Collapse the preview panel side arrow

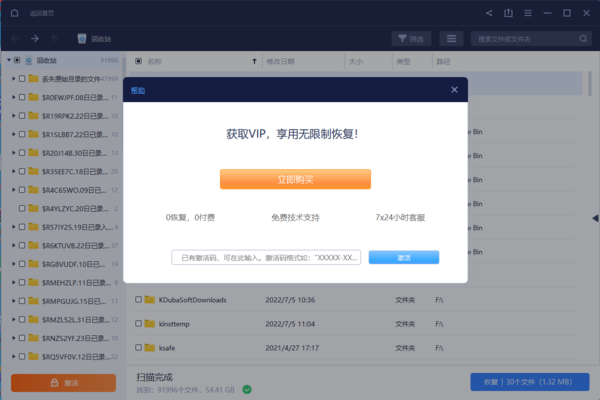coord(595,218)
